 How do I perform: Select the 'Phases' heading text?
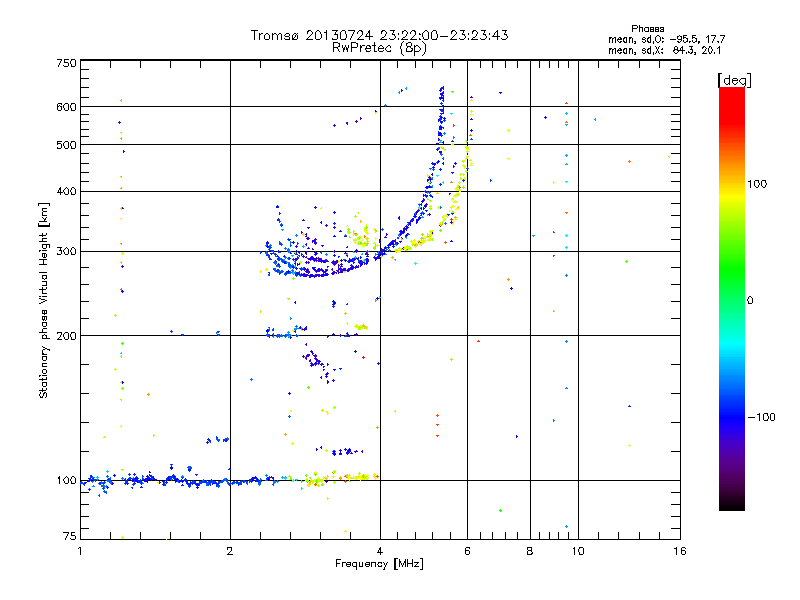pyautogui.click(x=647, y=29)
